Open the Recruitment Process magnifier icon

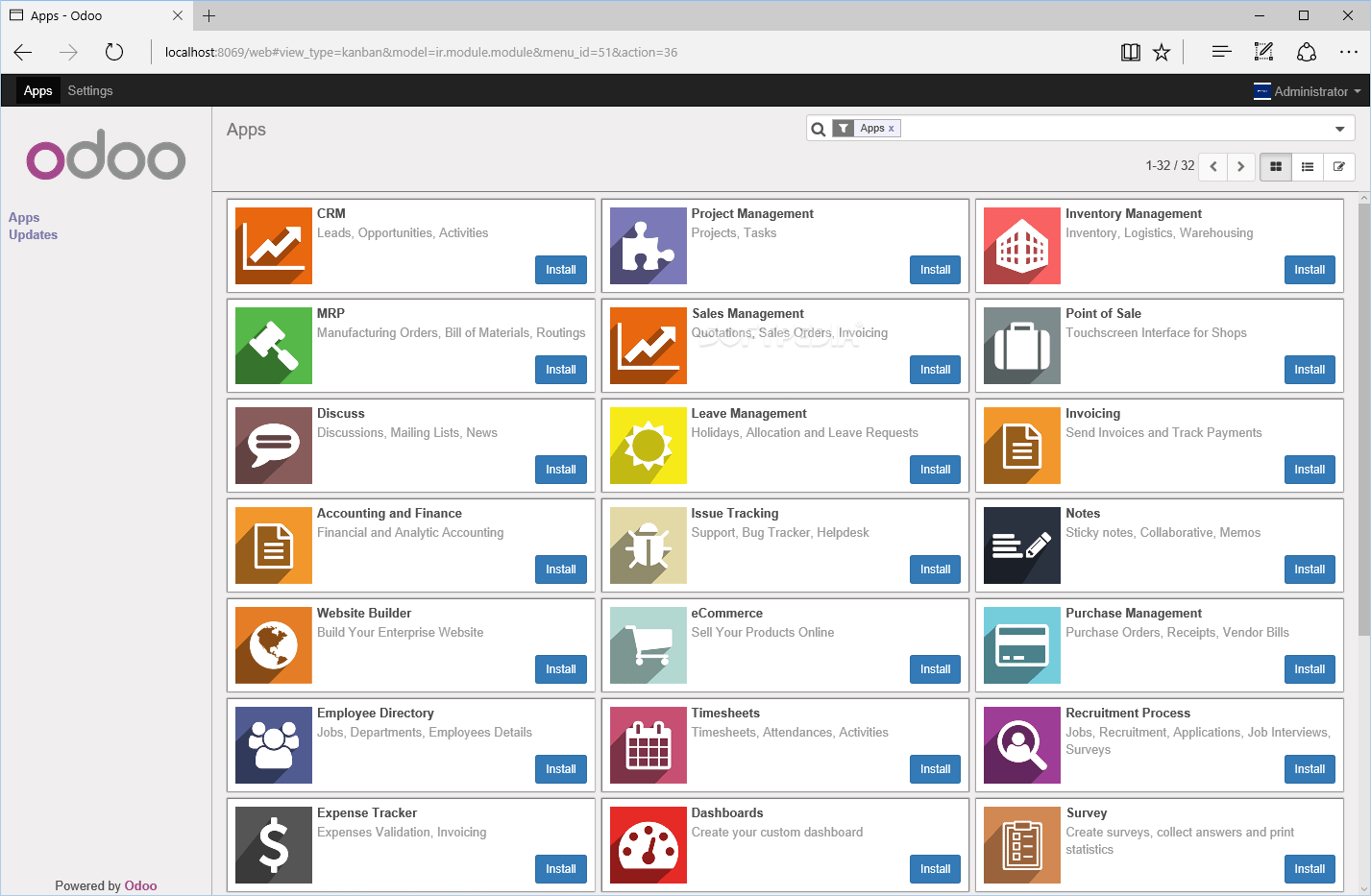click(1020, 744)
